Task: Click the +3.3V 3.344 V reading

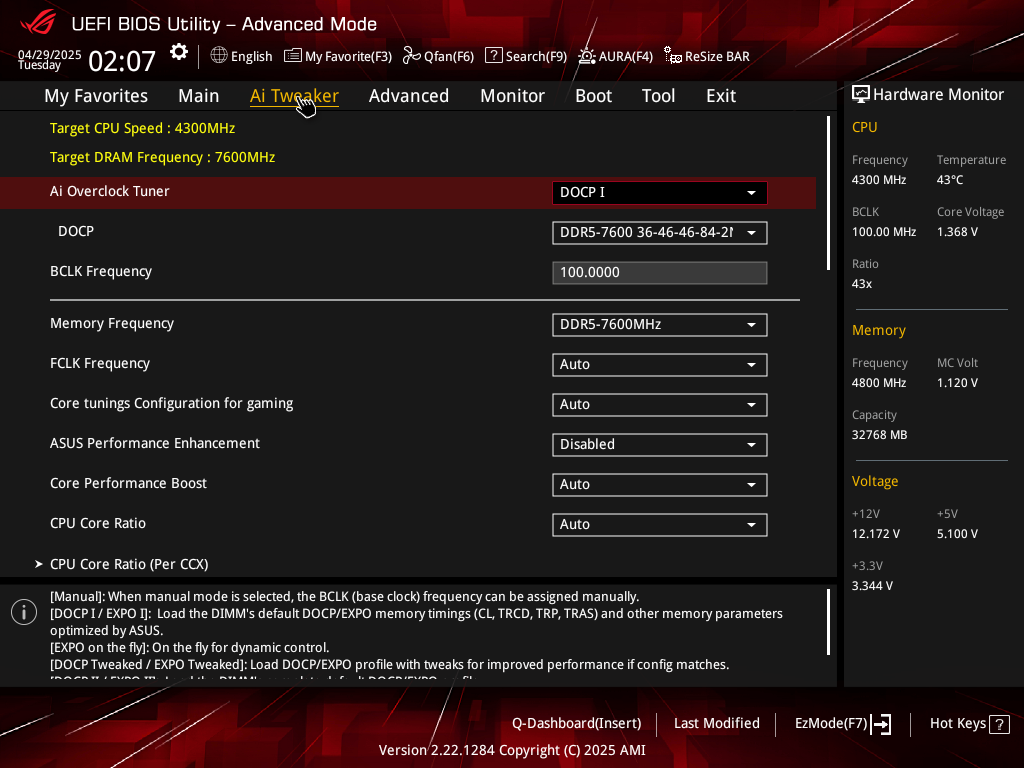Action: click(872, 586)
